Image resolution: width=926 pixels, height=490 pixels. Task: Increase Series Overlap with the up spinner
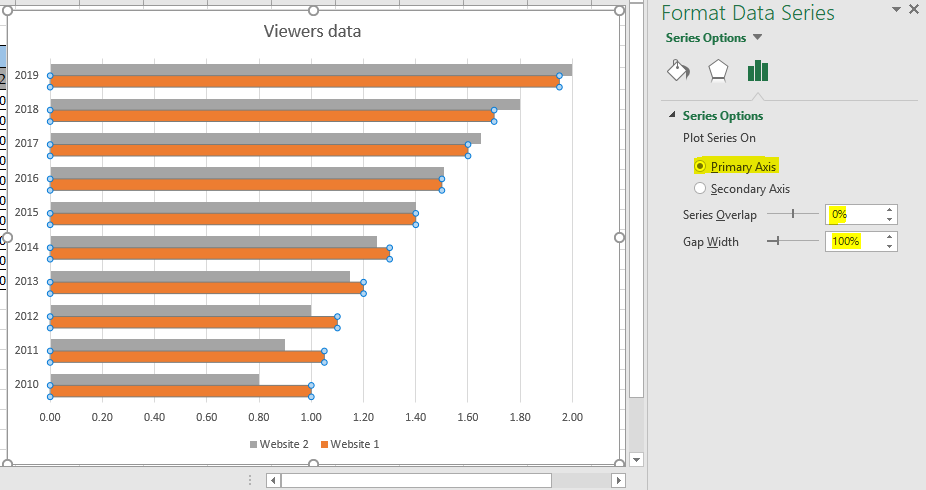pyautogui.click(x=889, y=210)
